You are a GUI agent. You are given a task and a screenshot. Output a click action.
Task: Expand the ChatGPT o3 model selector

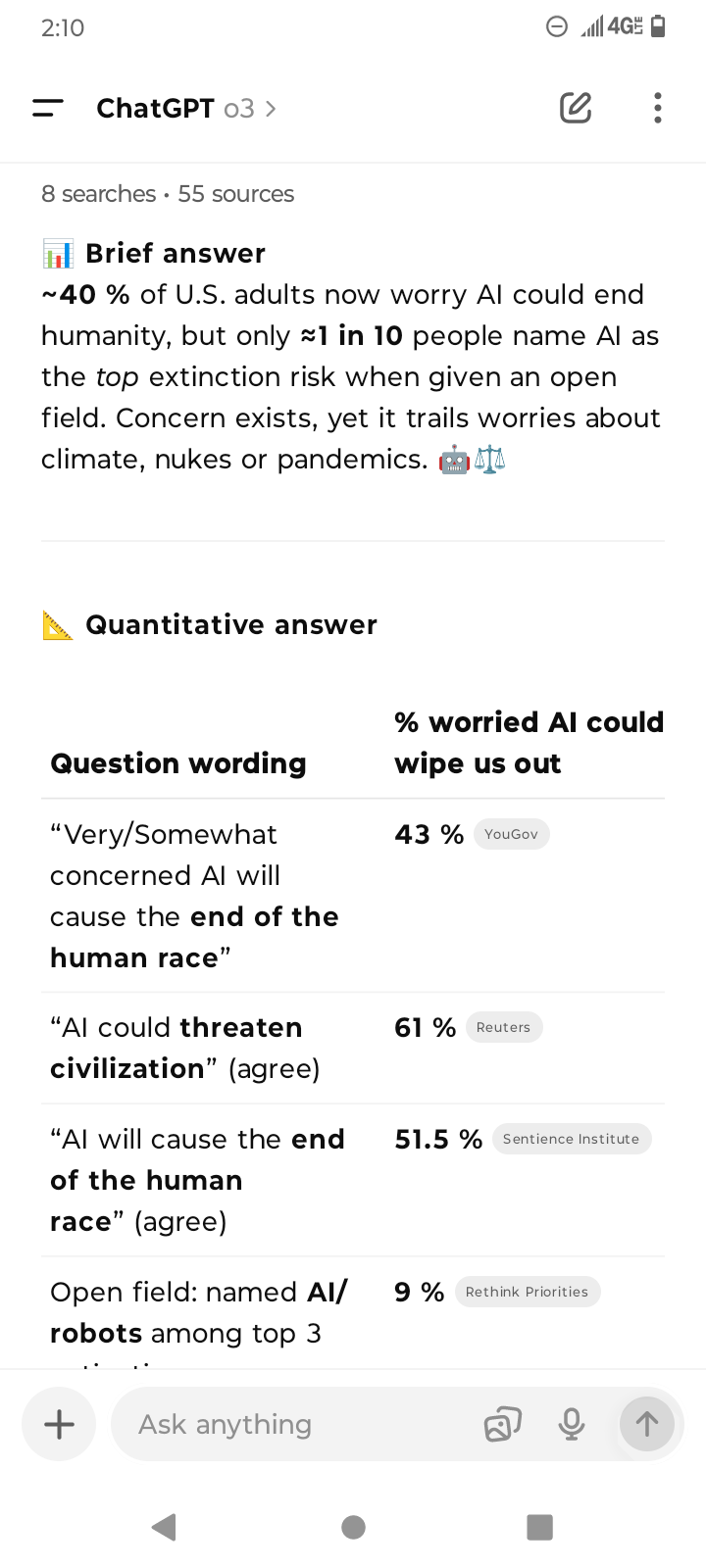[186, 108]
